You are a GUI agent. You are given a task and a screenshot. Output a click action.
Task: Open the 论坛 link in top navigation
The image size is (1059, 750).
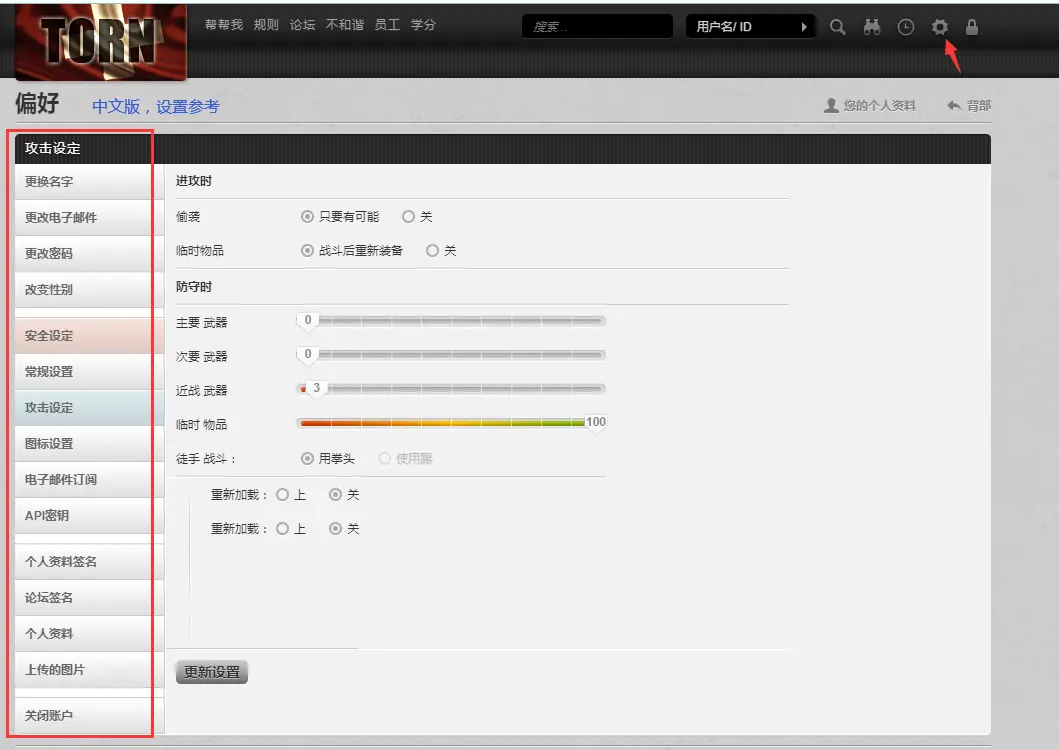click(302, 24)
